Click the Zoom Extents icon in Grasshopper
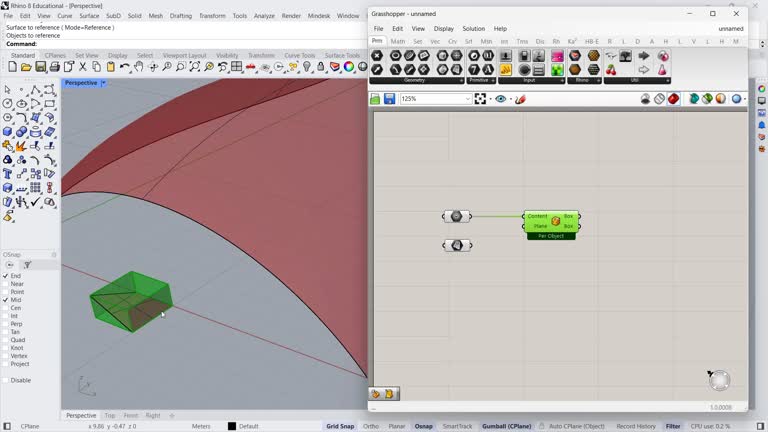This screenshot has height=432, width=768. click(481, 99)
